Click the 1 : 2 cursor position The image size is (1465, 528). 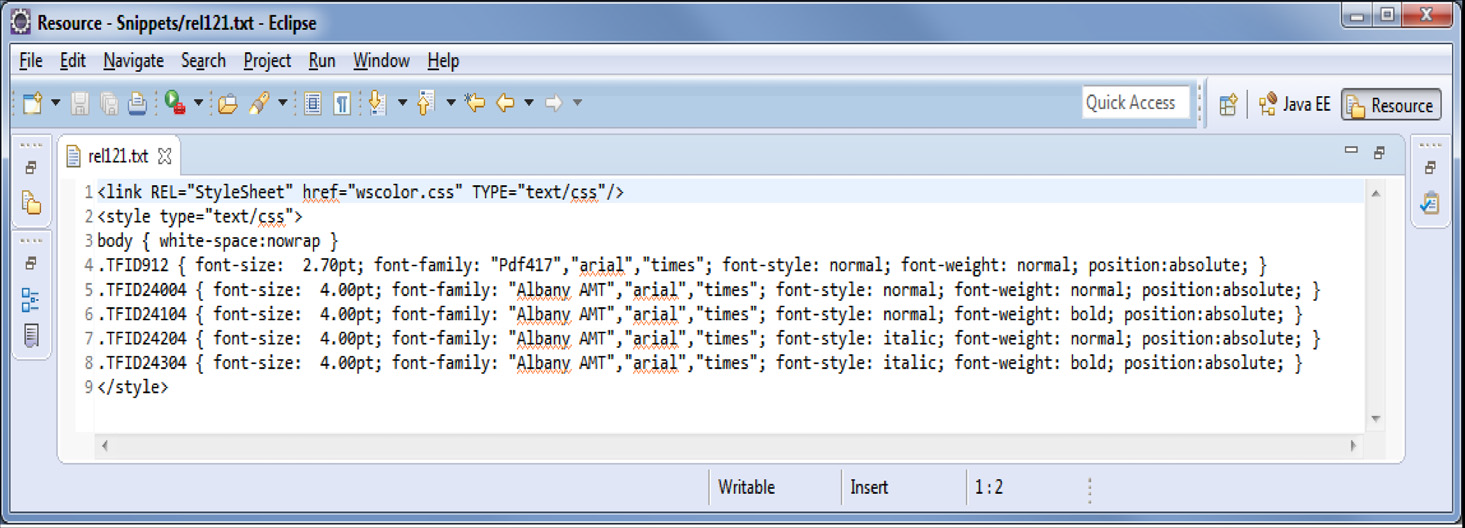989,487
